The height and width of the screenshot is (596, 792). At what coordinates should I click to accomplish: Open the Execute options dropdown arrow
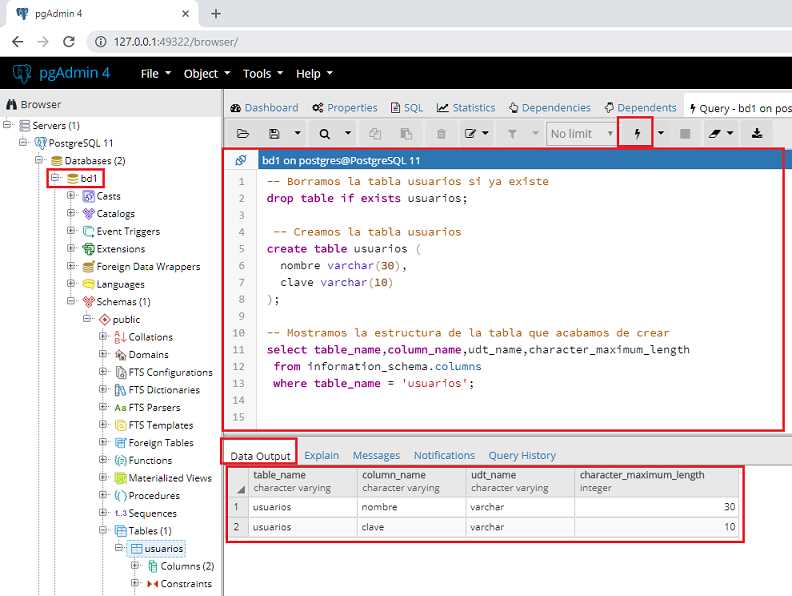(661, 133)
